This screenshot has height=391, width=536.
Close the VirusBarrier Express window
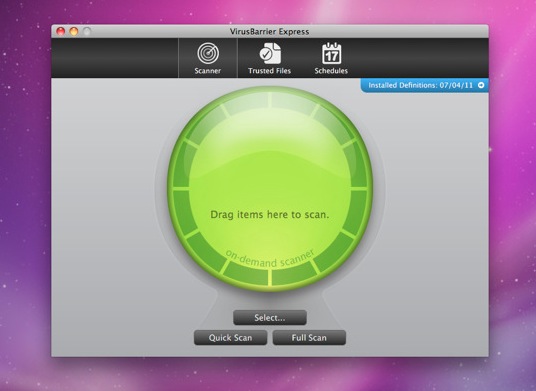[61, 31]
